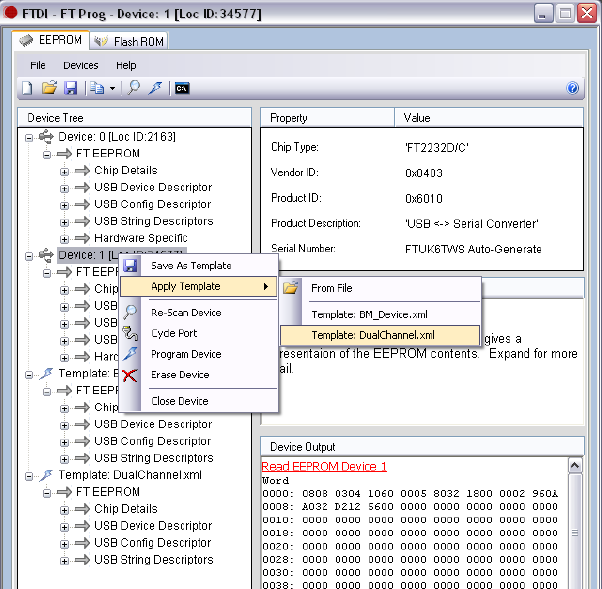
Task: Click the Serial Number value FTUK6TWS Auto-Generate
Action: point(473,249)
